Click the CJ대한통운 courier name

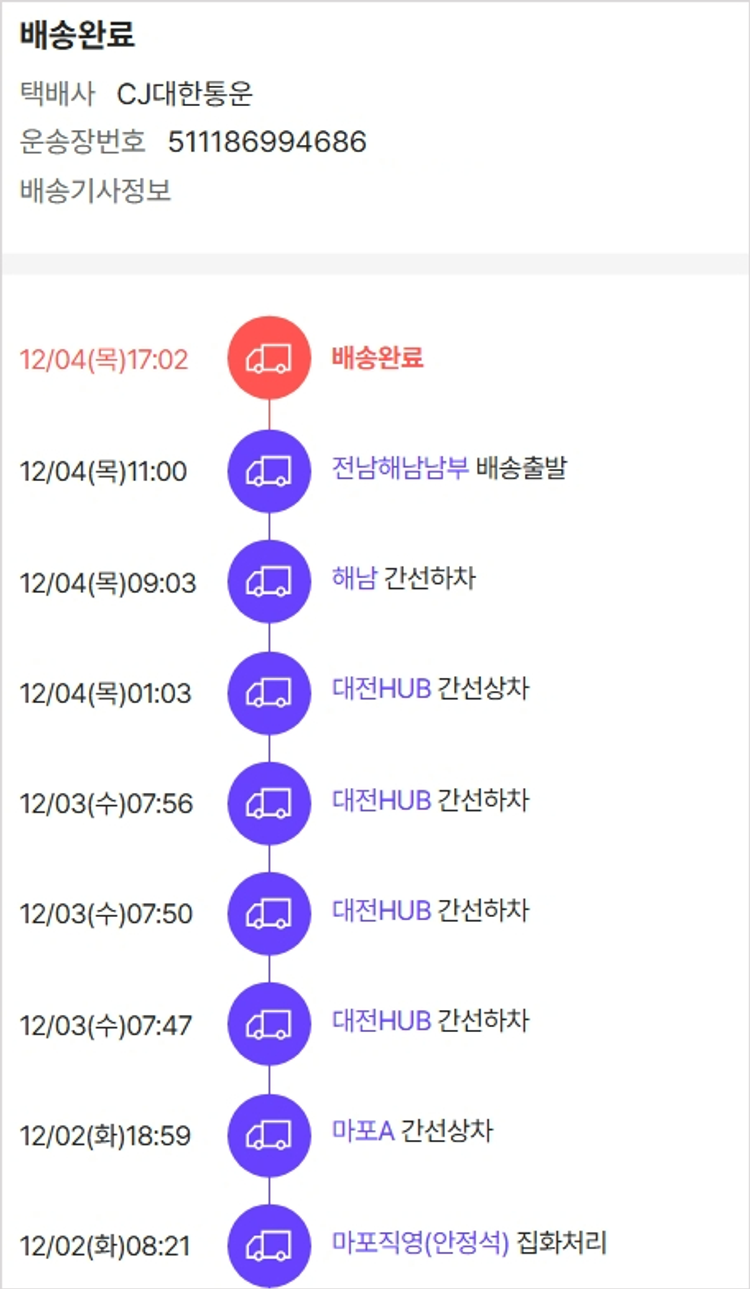185,94
